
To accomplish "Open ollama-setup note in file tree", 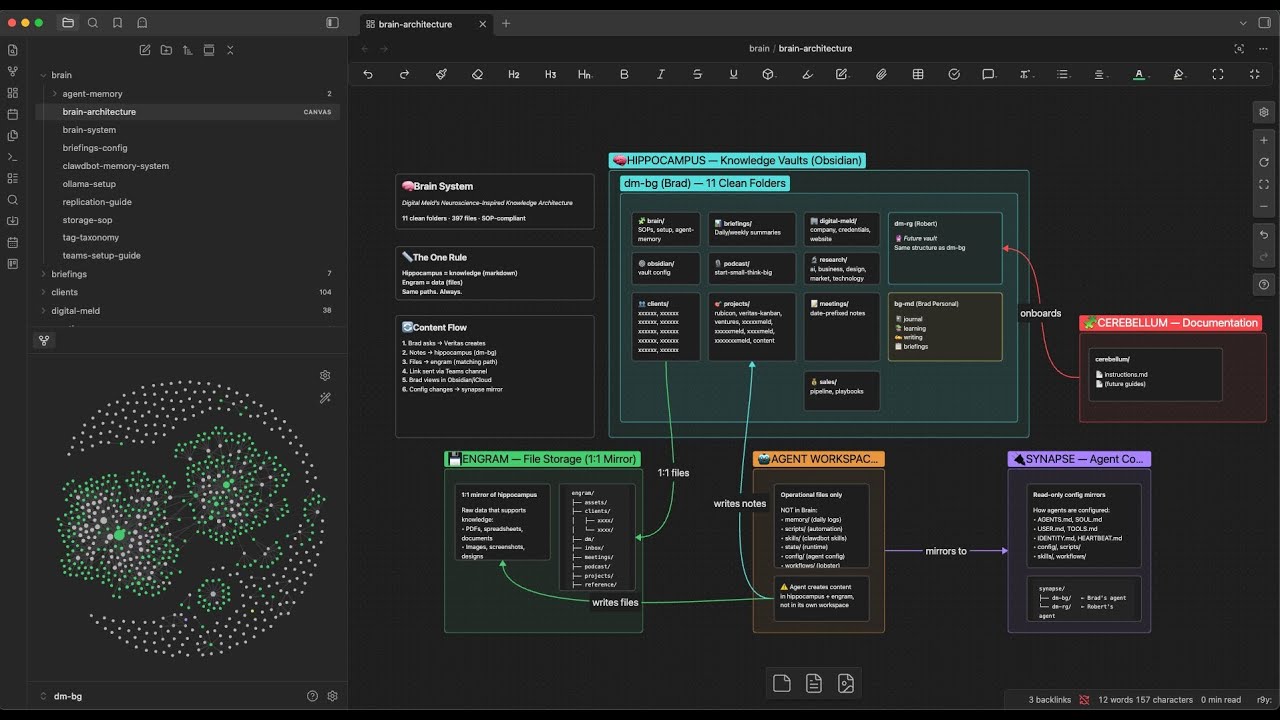I will click(x=89, y=184).
